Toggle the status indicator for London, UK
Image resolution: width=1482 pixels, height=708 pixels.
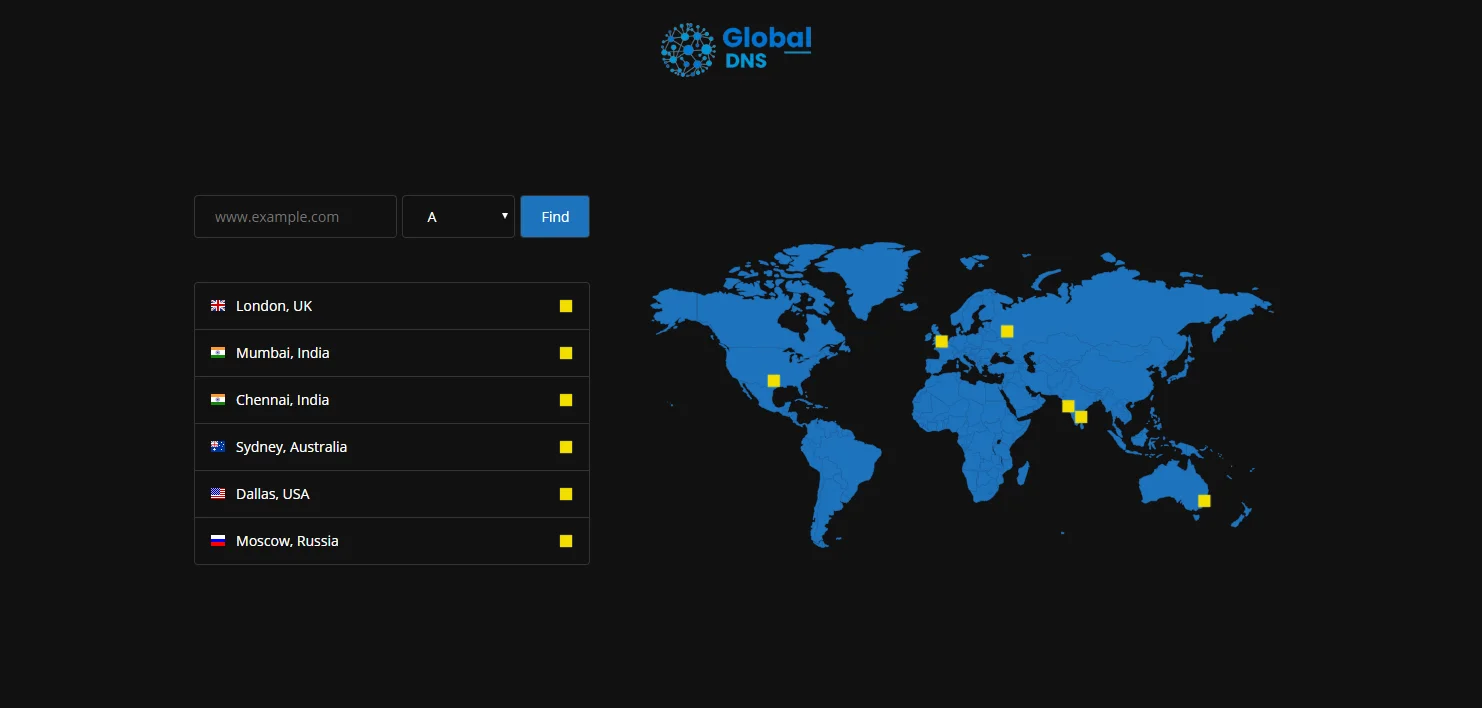pos(566,305)
